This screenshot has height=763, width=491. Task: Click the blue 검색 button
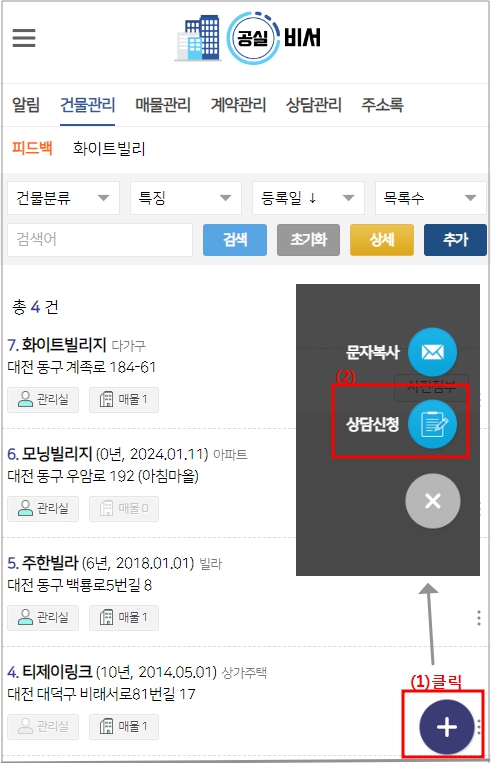(235, 239)
